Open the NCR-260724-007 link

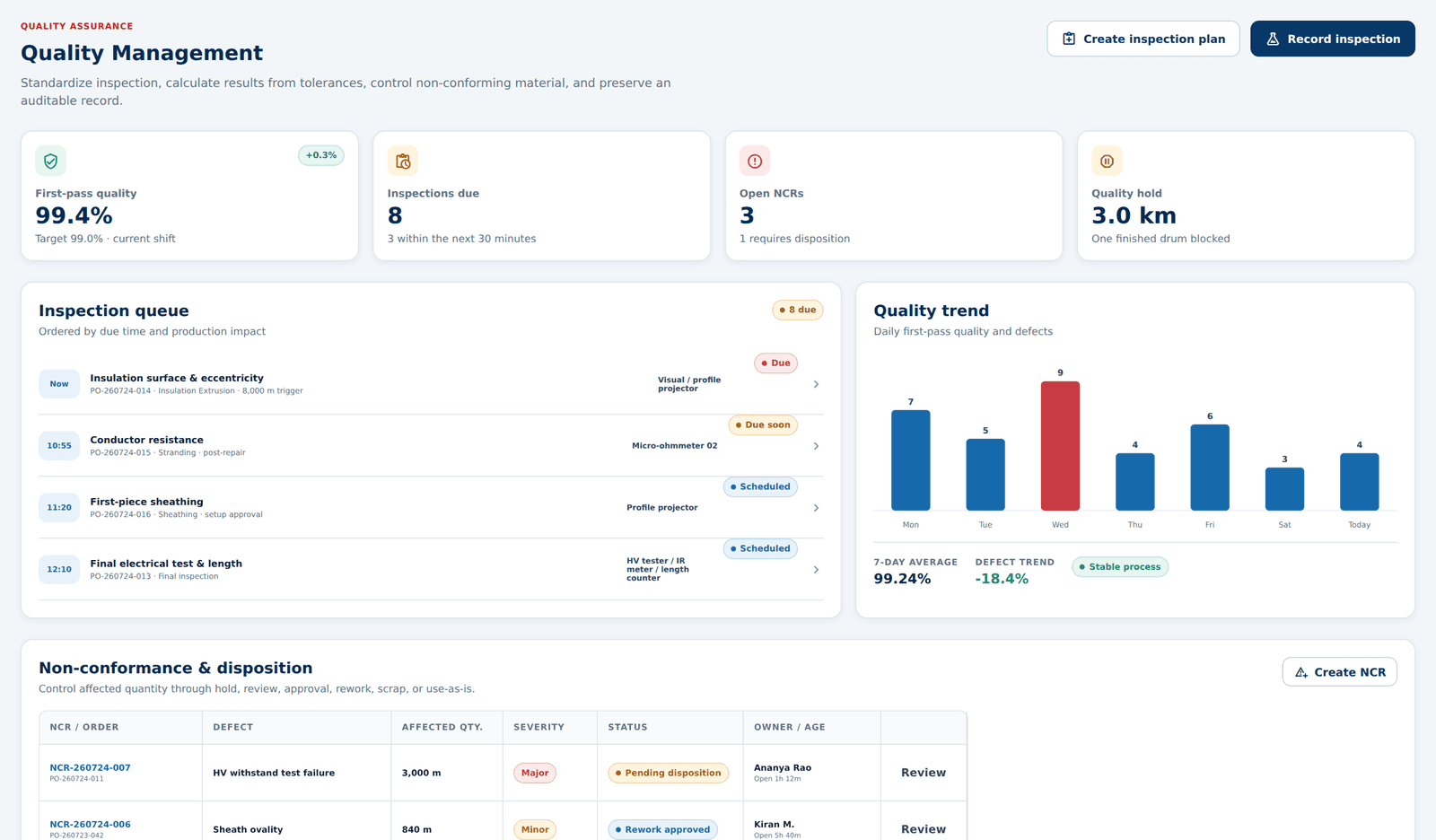tap(90, 767)
